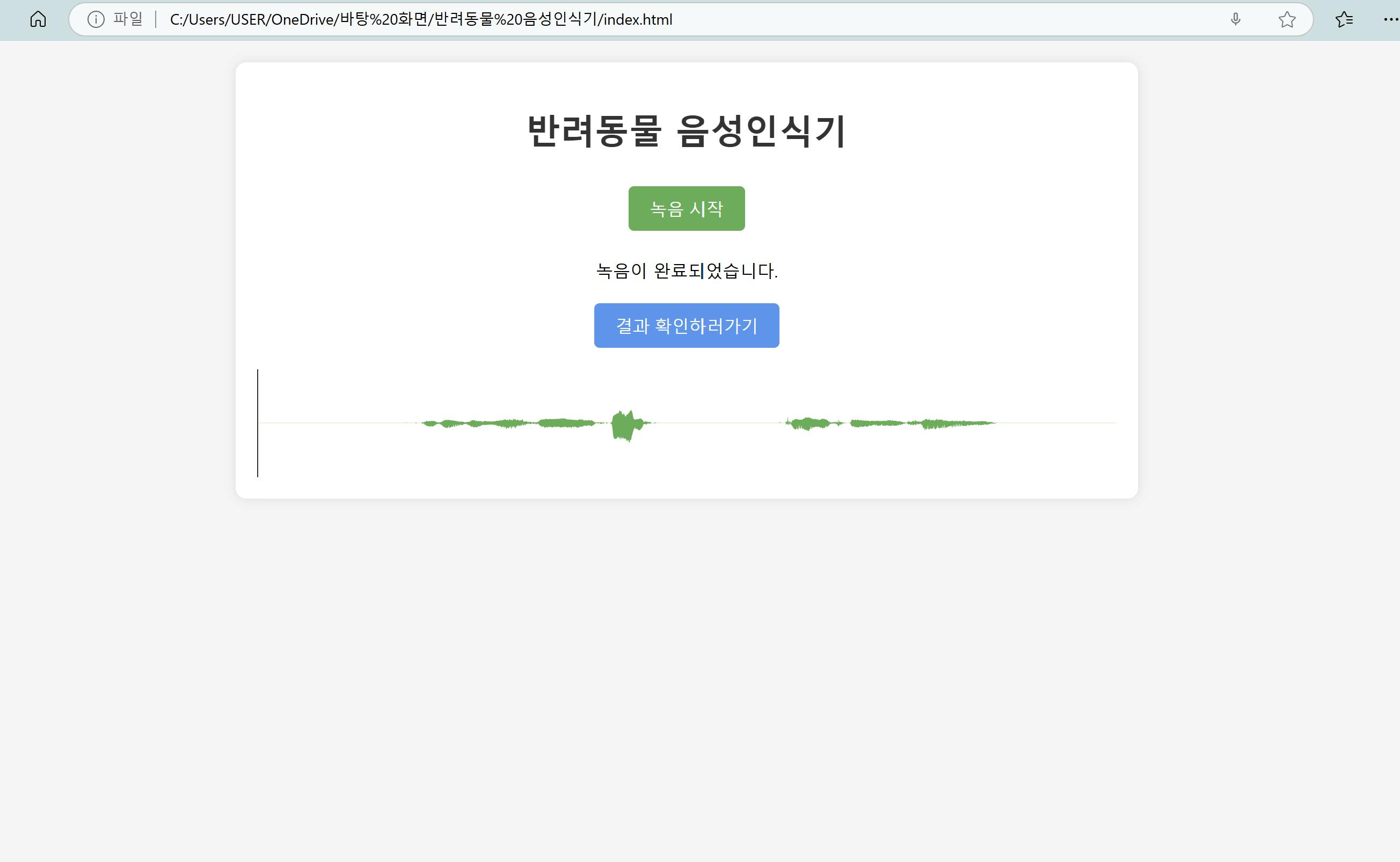Click the browser Home icon

point(38,19)
